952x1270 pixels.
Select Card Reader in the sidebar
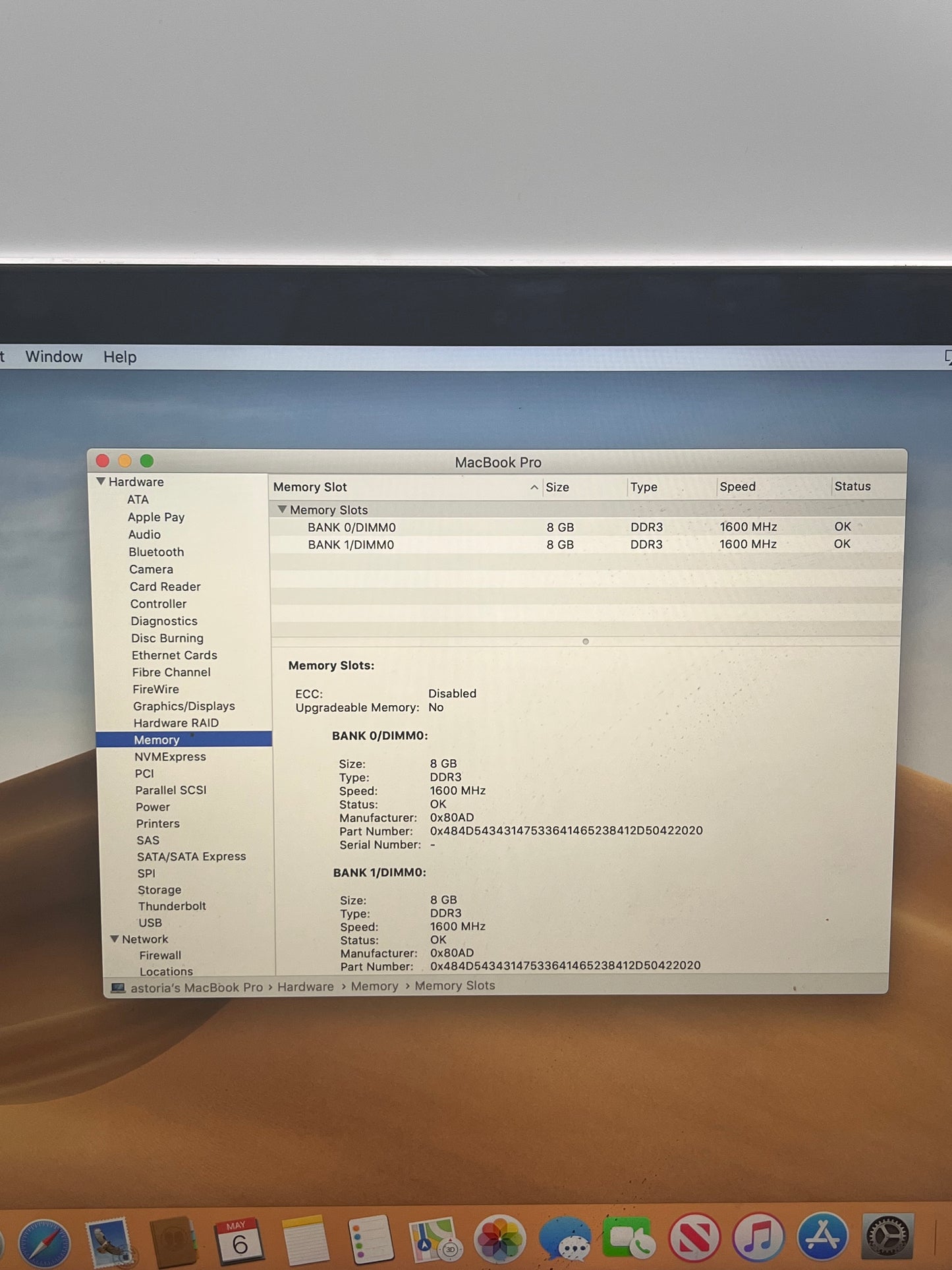coord(165,587)
